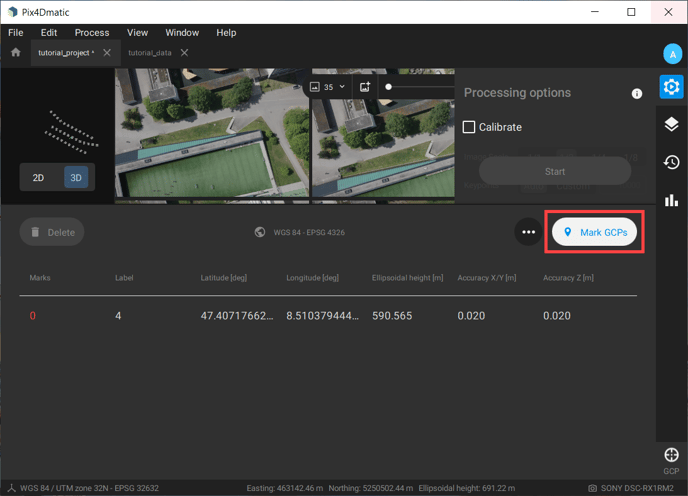Click the image size slider handle

pos(388,87)
